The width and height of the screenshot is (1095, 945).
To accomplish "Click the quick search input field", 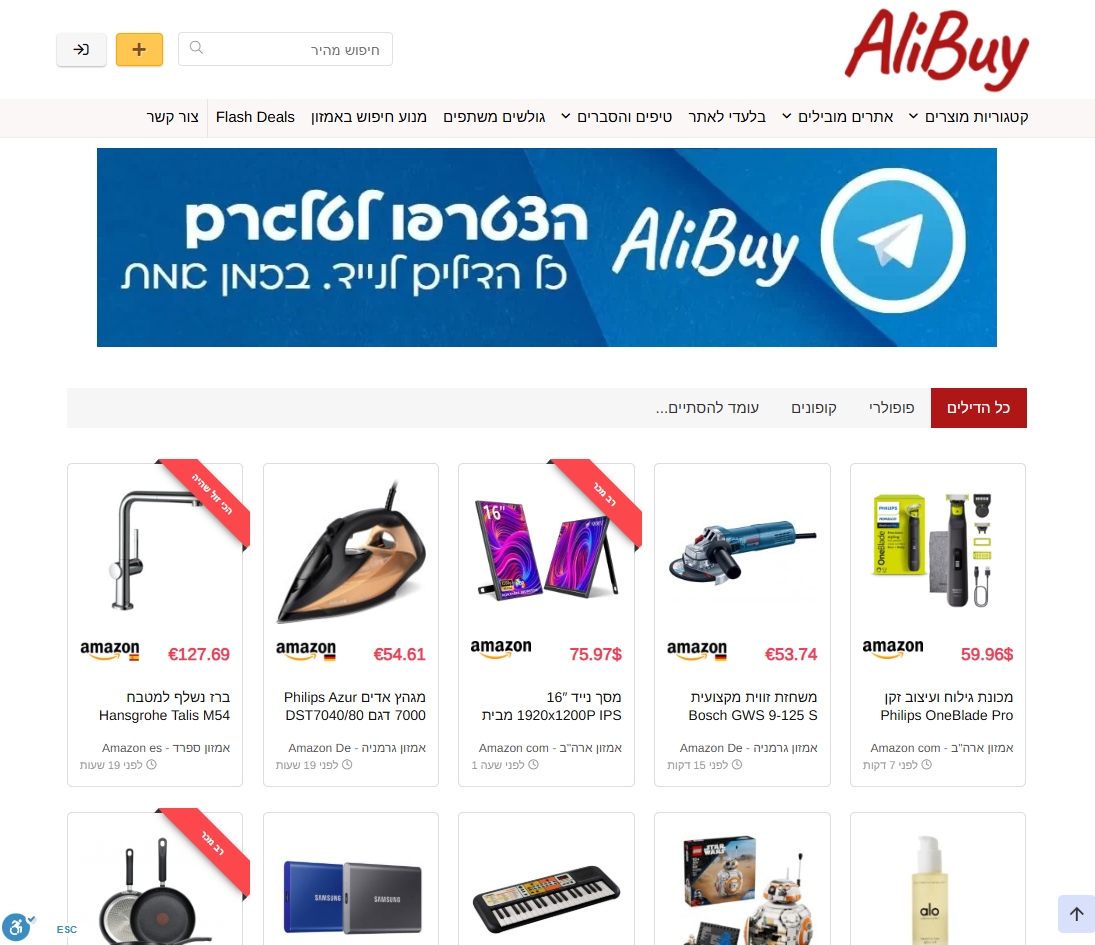I will tap(285, 50).
